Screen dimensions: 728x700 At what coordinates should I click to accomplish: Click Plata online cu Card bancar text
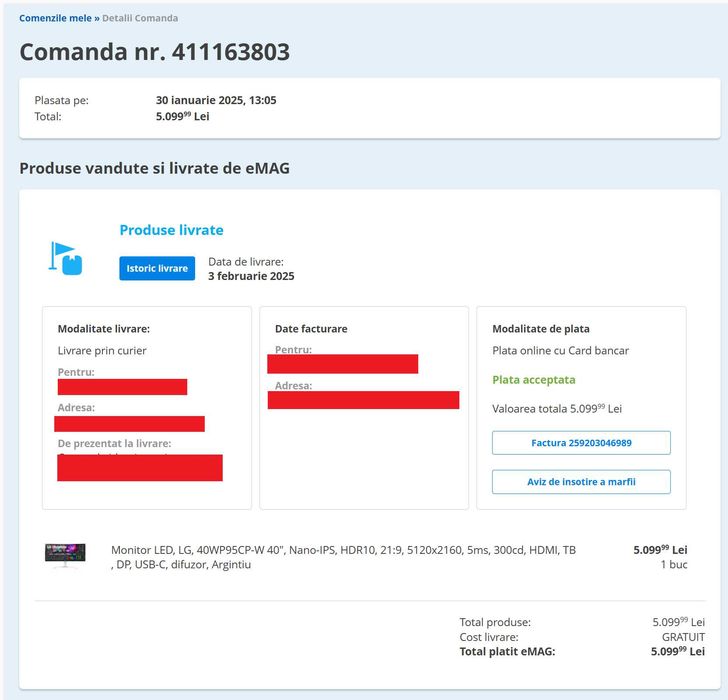point(560,350)
